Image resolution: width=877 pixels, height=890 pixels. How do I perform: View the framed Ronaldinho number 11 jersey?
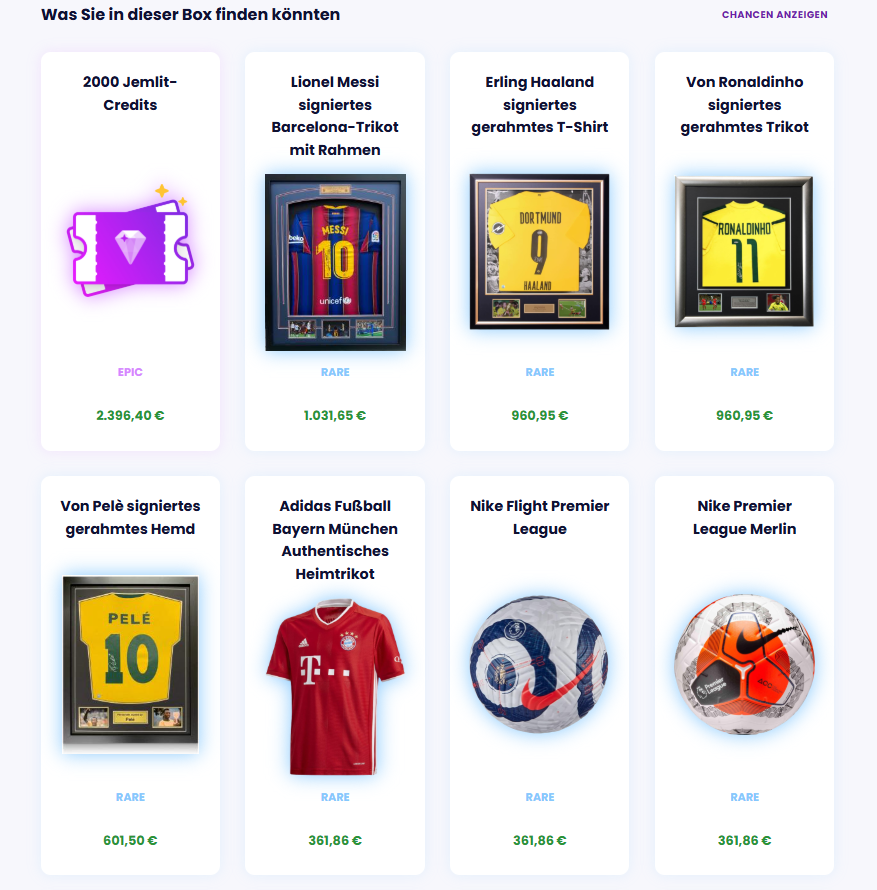(744, 251)
